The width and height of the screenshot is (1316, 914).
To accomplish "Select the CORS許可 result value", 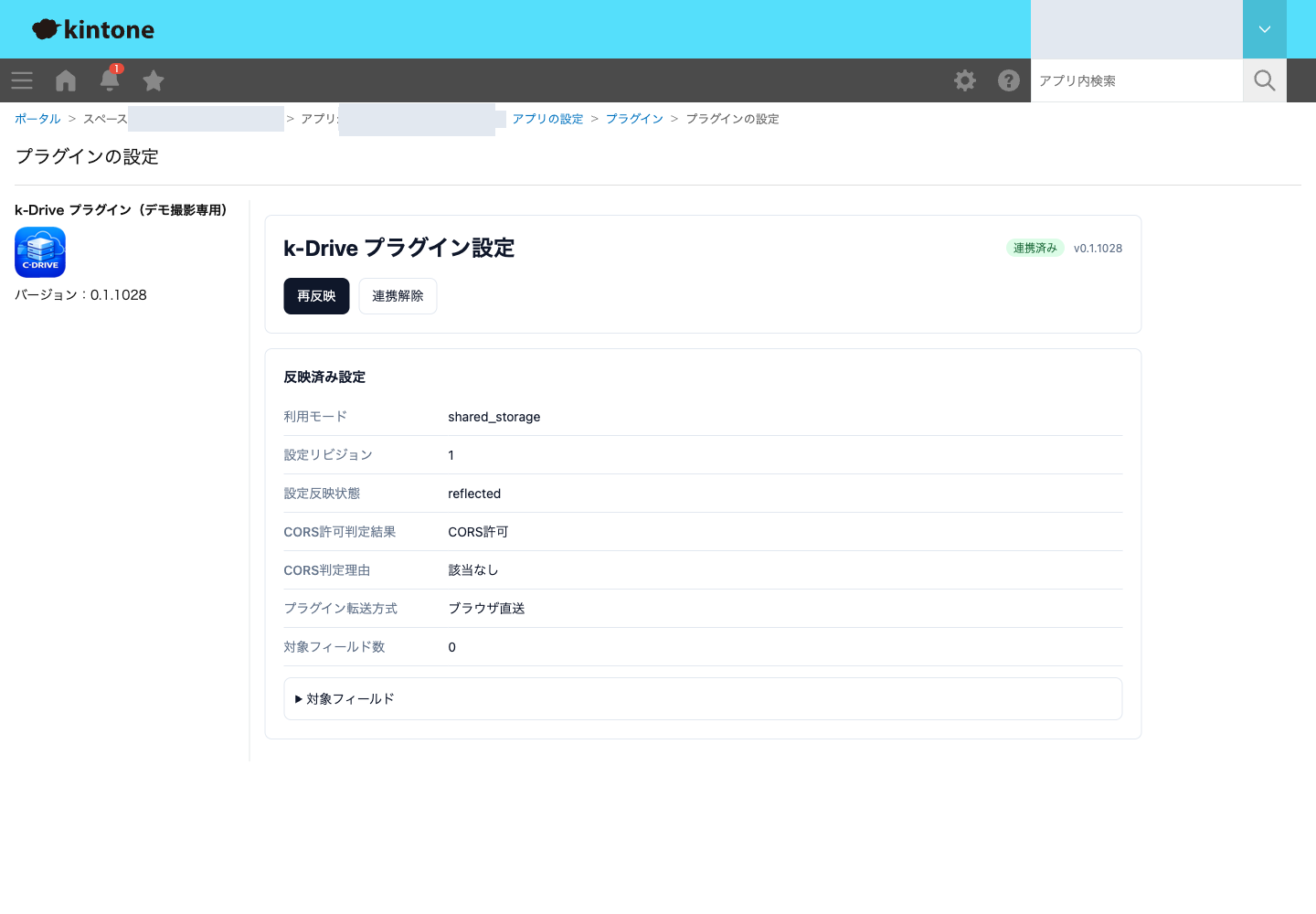I will pyautogui.click(x=478, y=532).
